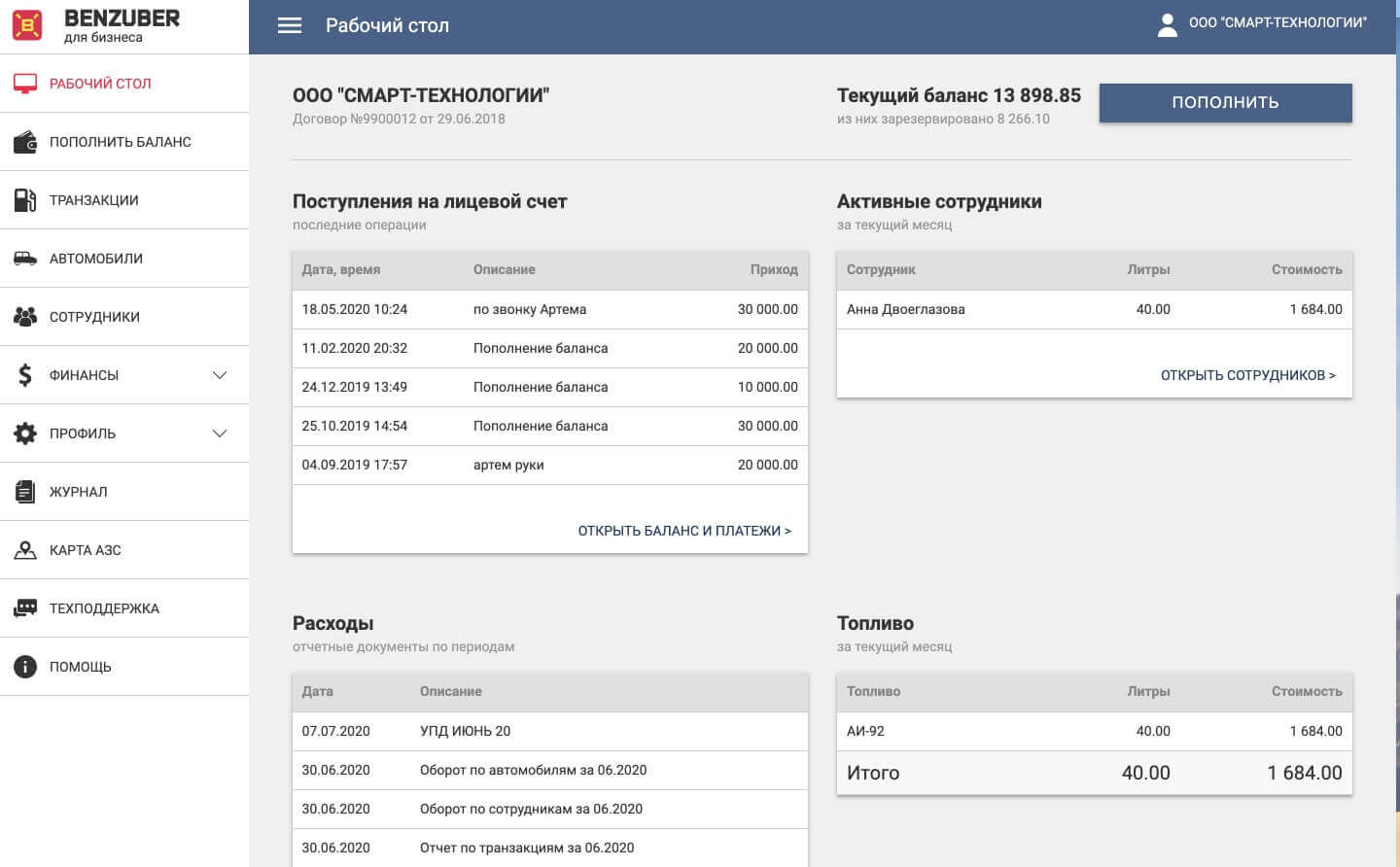The height and width of the screenshot is (867, 1400).
Task: Open the Рабочий стол menu item
Action: [100, 84]
